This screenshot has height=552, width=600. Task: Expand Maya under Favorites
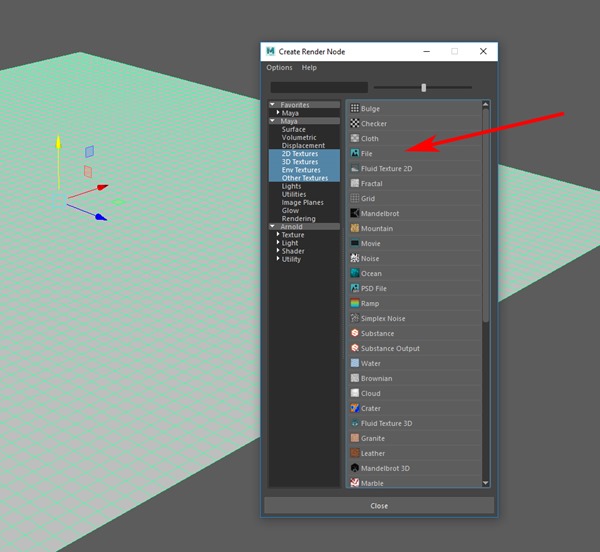click(x=278, y=112)
